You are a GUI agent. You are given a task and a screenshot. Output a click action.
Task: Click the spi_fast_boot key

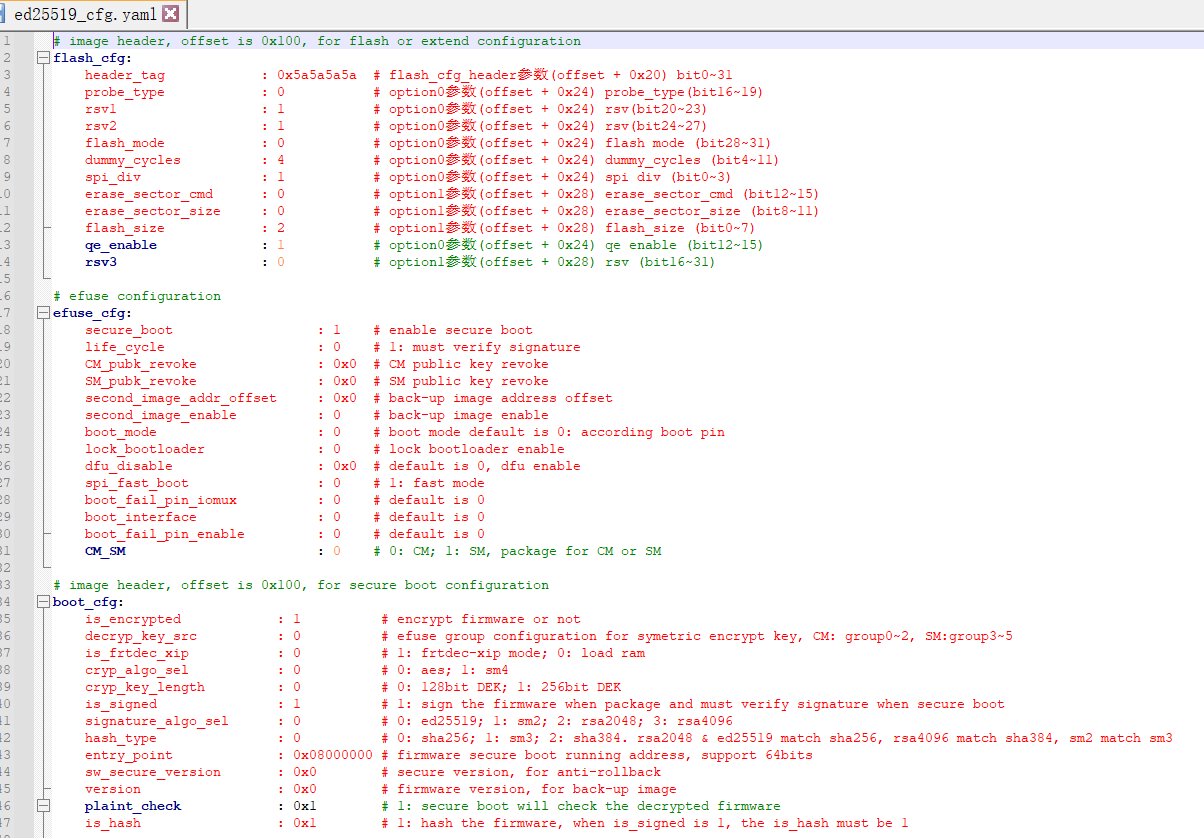click(137, 483)
